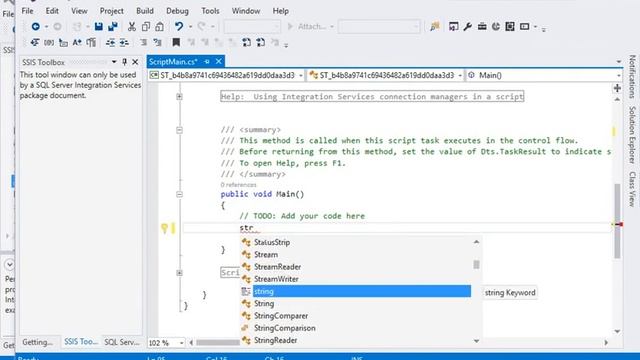
Task: Open the Toolbox icon in the toolbar
Action: point(482,27)
